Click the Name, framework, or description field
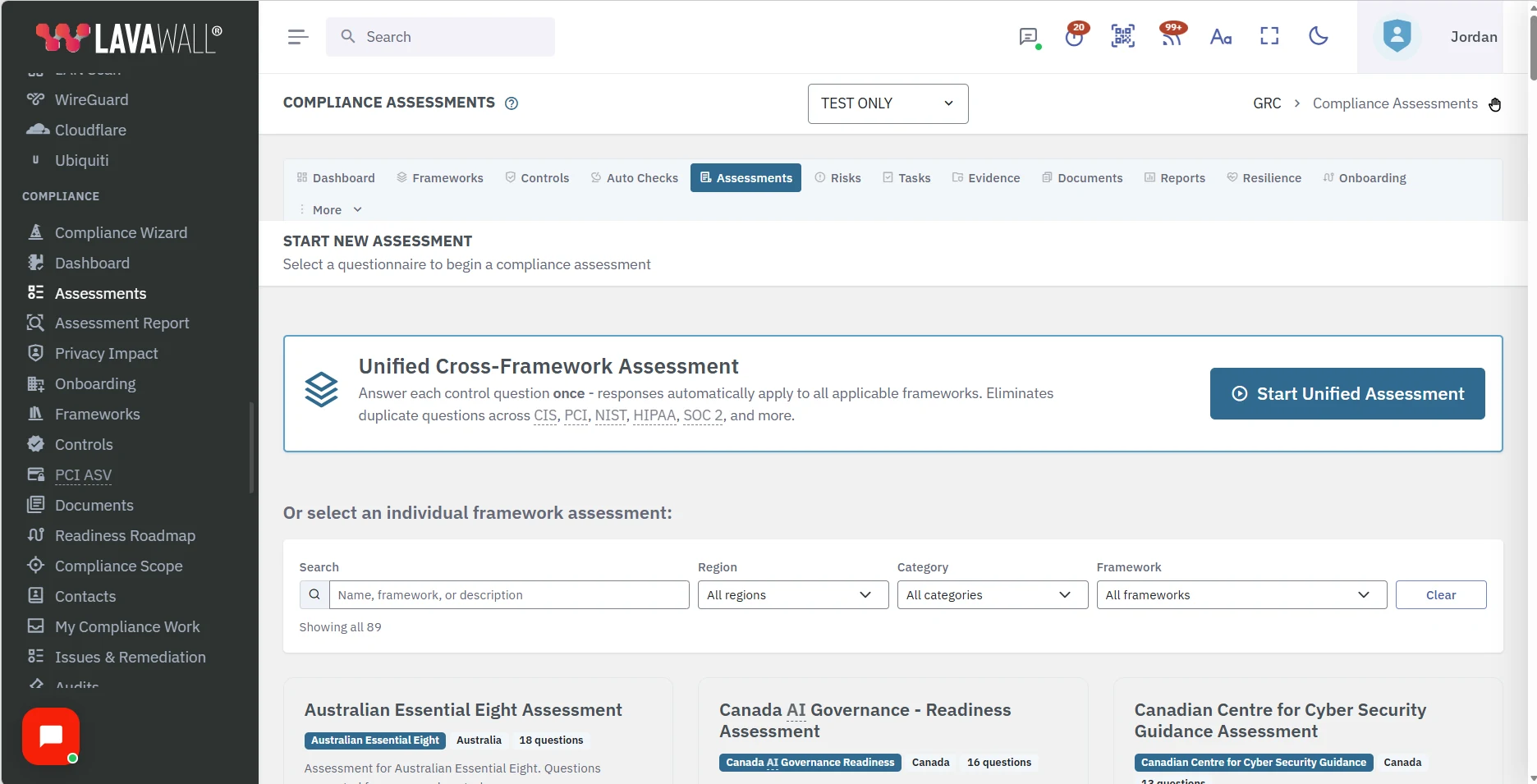 (509, 594)
